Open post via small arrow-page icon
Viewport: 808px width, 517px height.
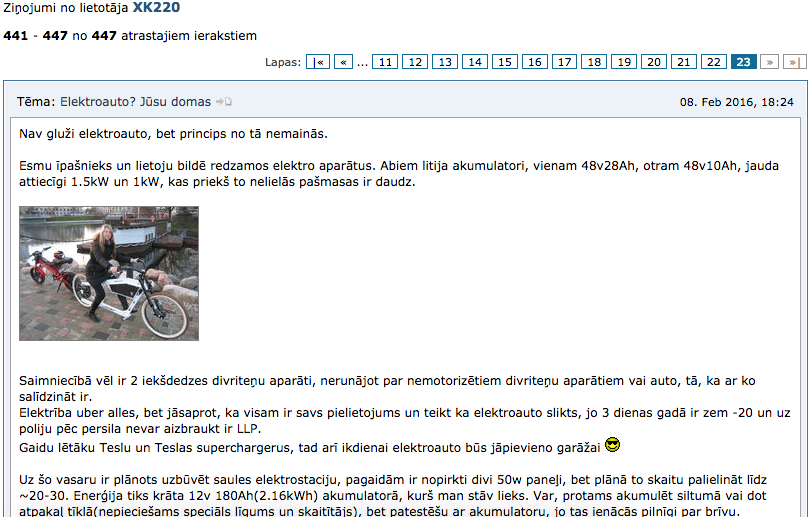[x=224, y=102]
